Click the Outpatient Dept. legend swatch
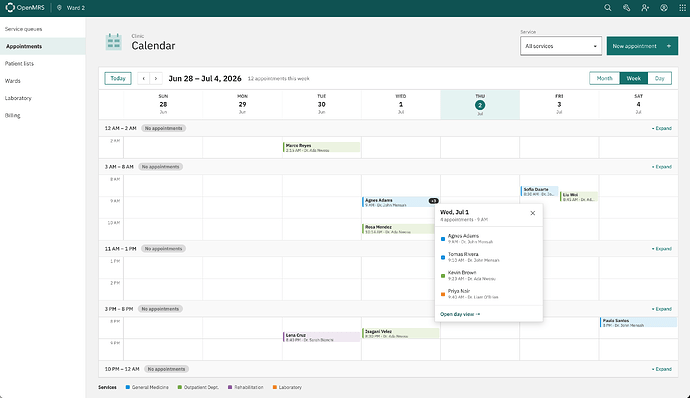Screen dimensions: 690x398 [180, 387]
